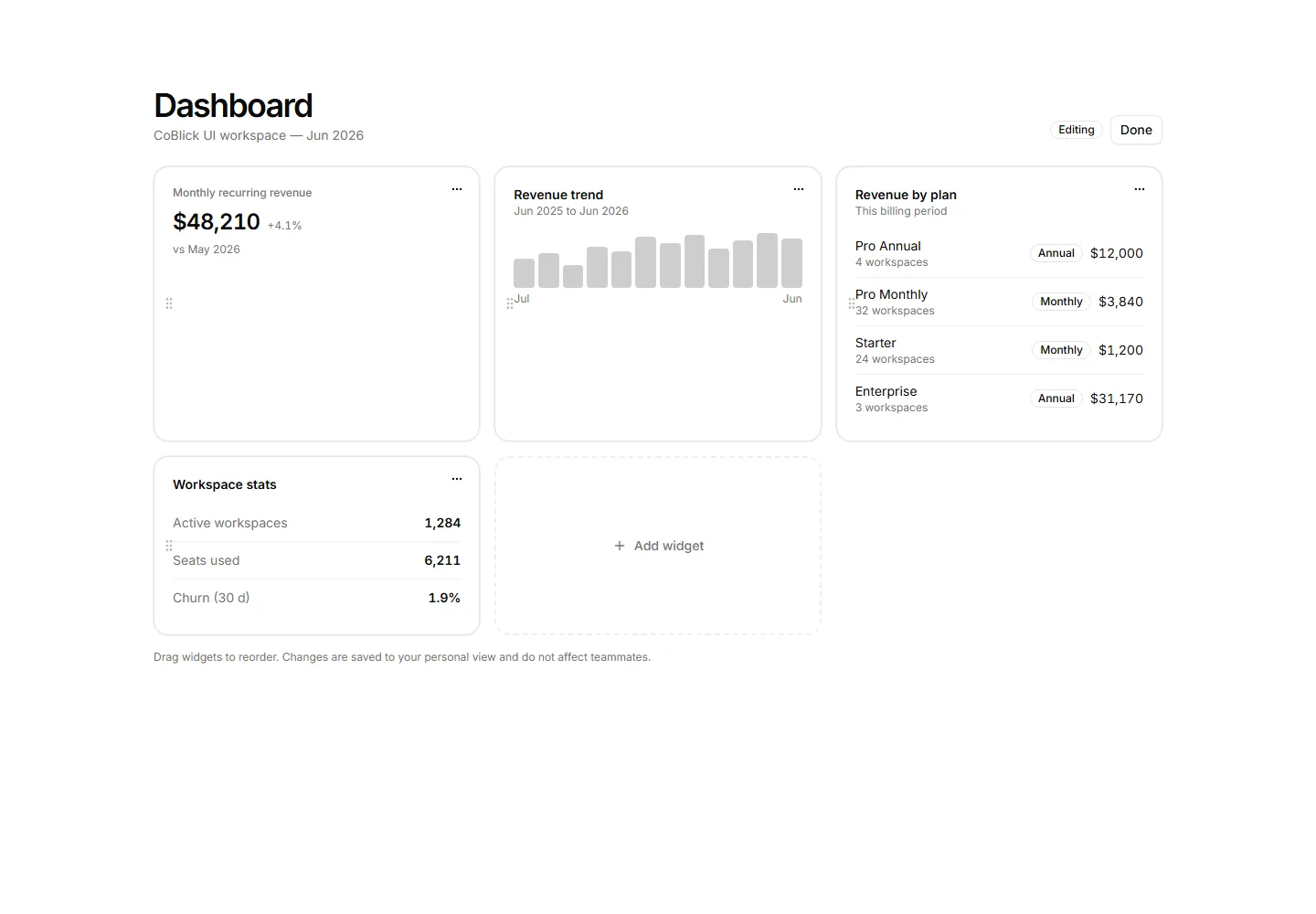Grab the Workspace stats drag handle
The width and height of the screenshot is (1316, 914).
pos(169,546)
